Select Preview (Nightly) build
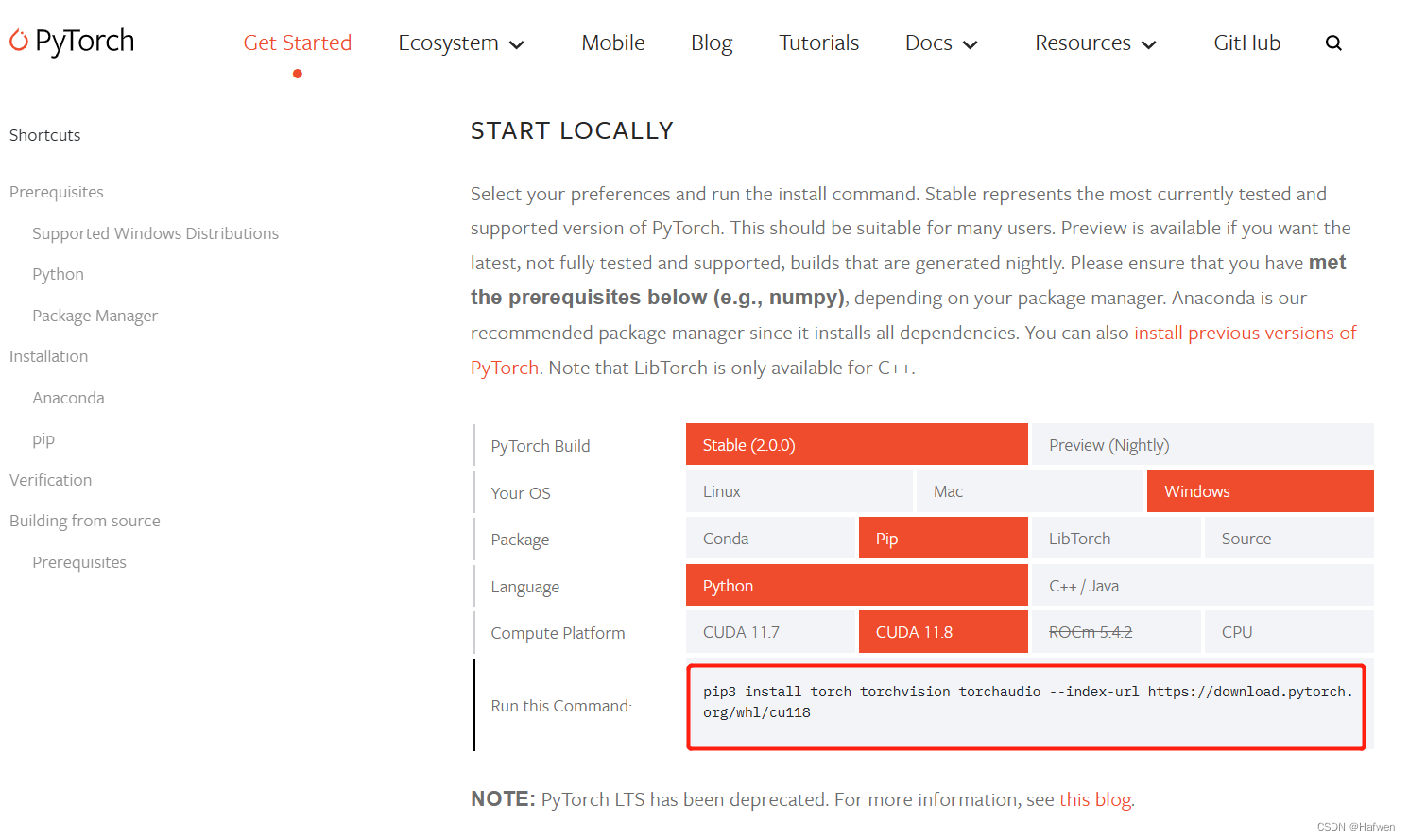 [1203, 444]
